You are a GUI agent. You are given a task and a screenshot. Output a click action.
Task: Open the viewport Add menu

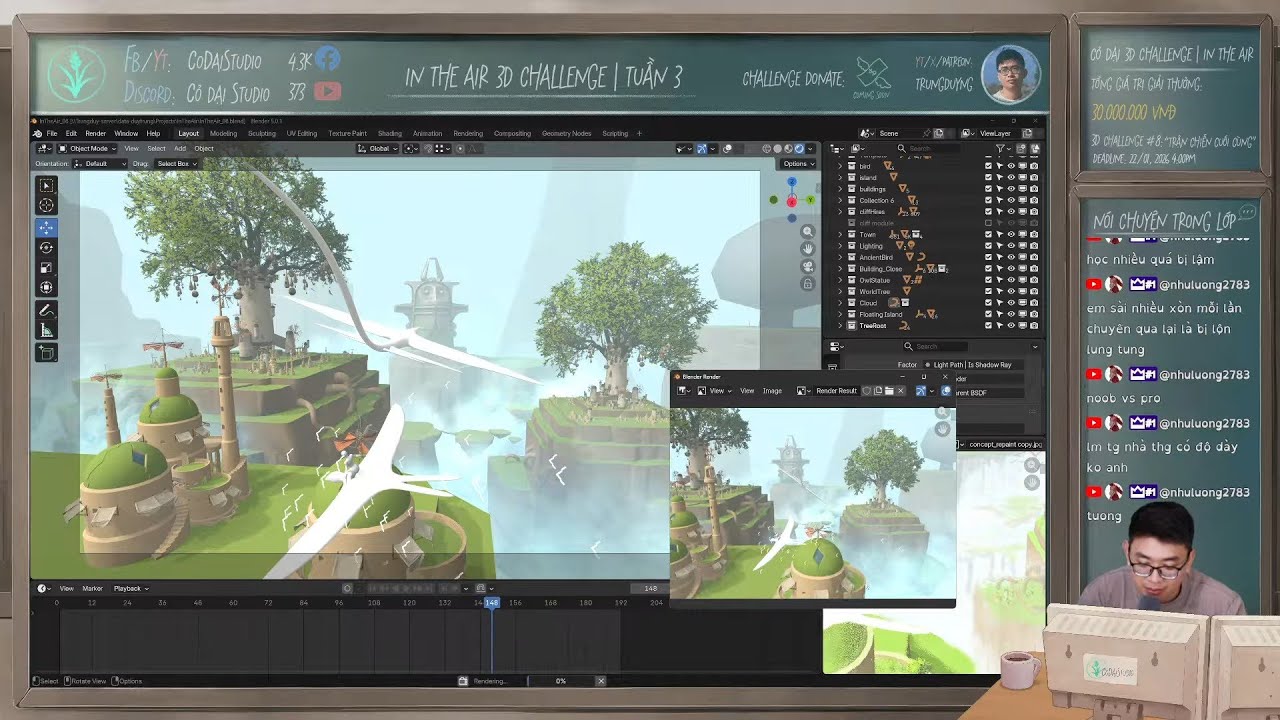180,149
